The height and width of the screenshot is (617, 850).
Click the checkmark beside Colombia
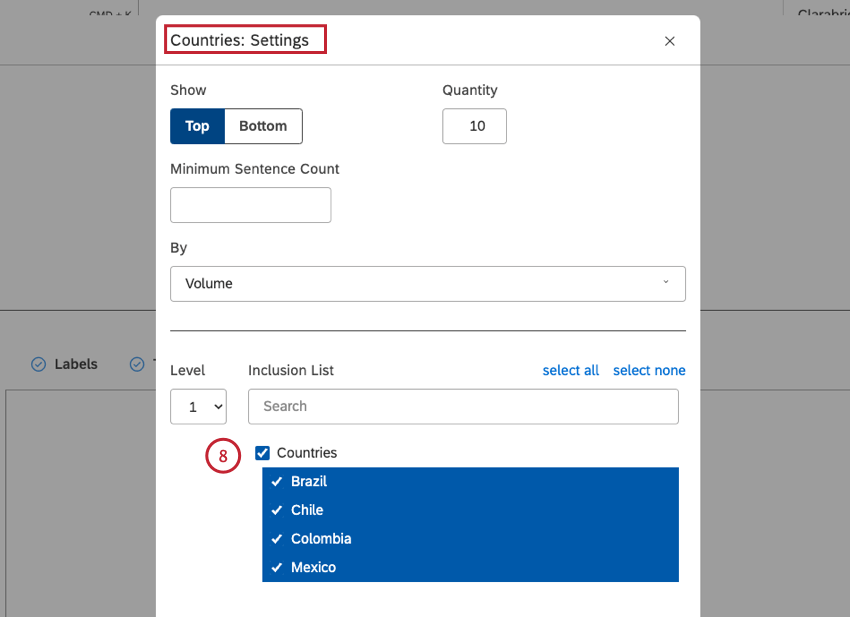click(x=277, y=539)
